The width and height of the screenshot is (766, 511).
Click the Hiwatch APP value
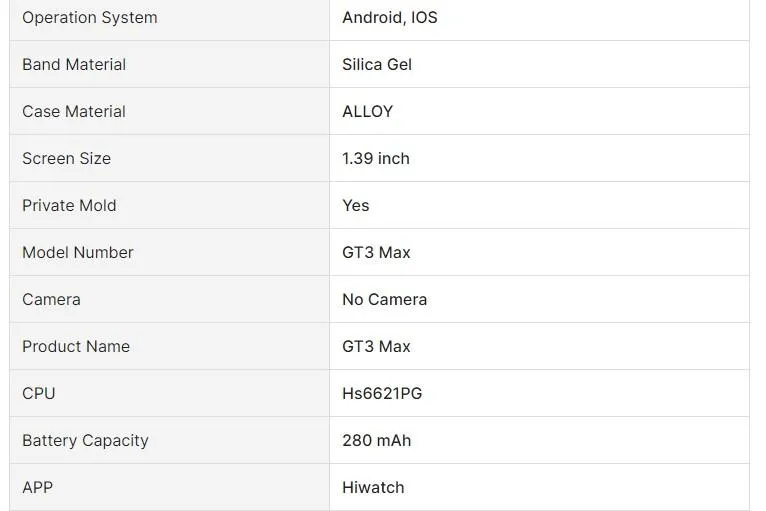click(373, 488)
